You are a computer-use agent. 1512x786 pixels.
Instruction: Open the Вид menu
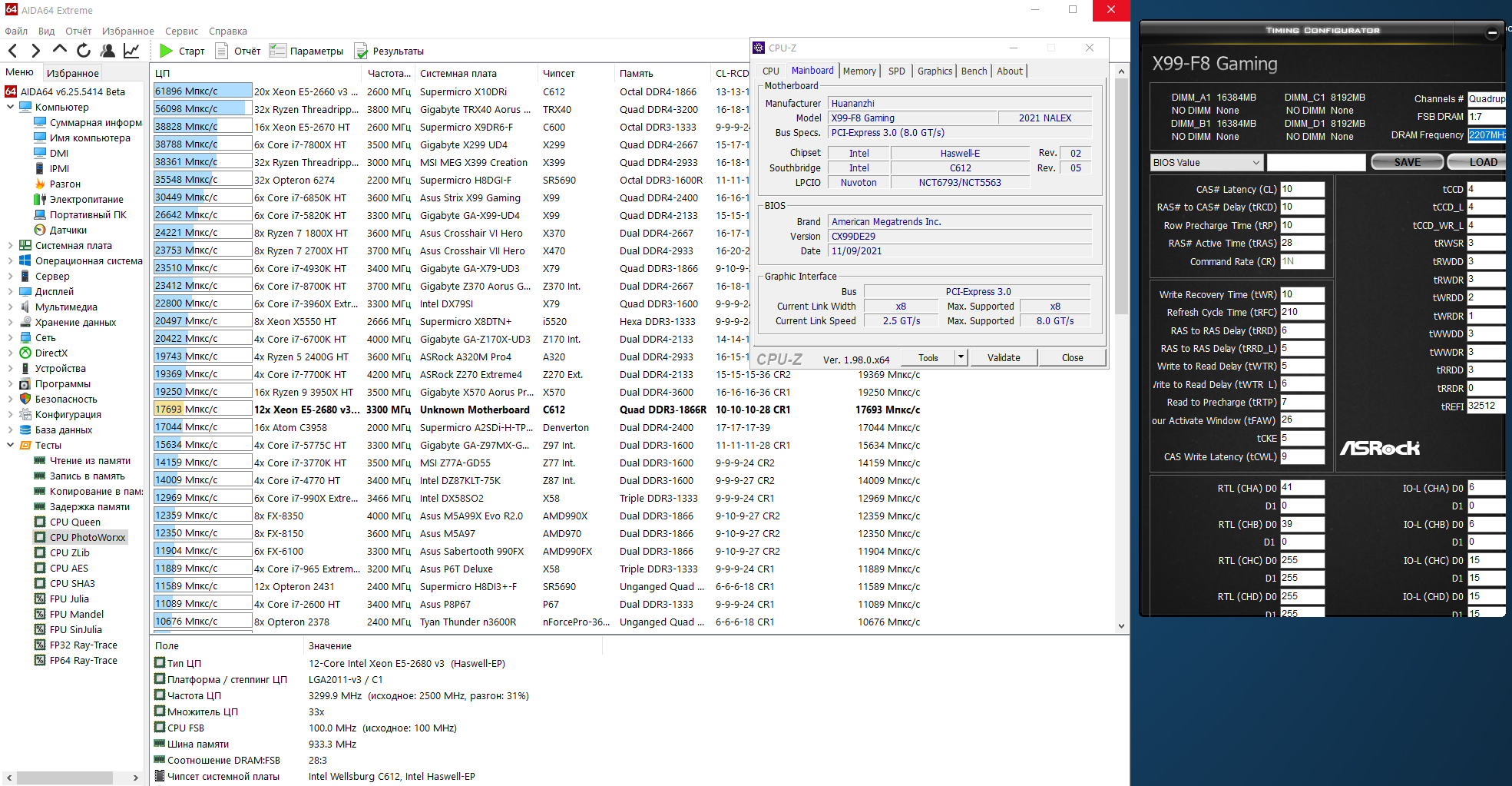pos(46,32)
